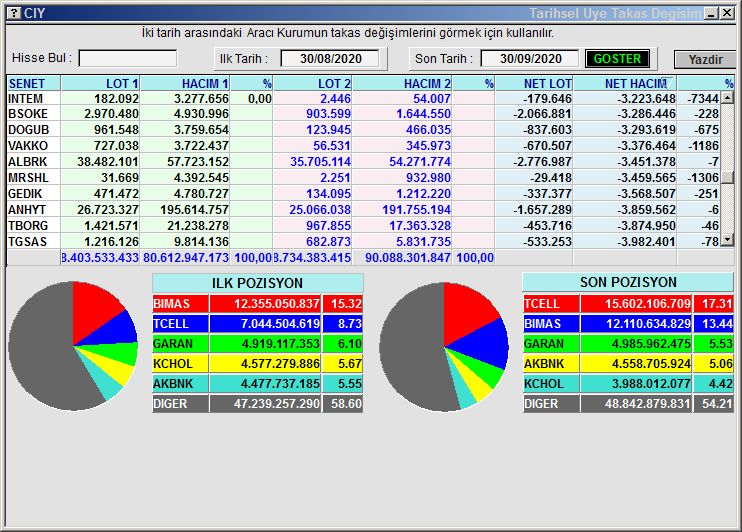742x532 pixels.
Task: Click the blue BIMAS label in SON POZISYON
Action: [x=551, y=324]
